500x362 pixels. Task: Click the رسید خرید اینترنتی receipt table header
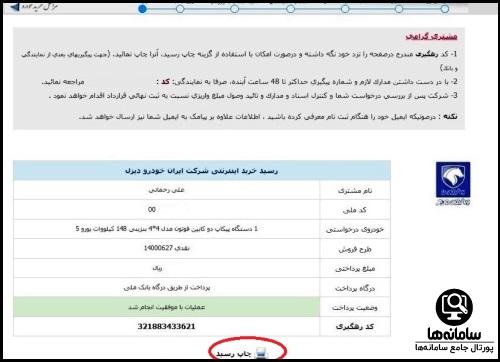tap(202, 171)
